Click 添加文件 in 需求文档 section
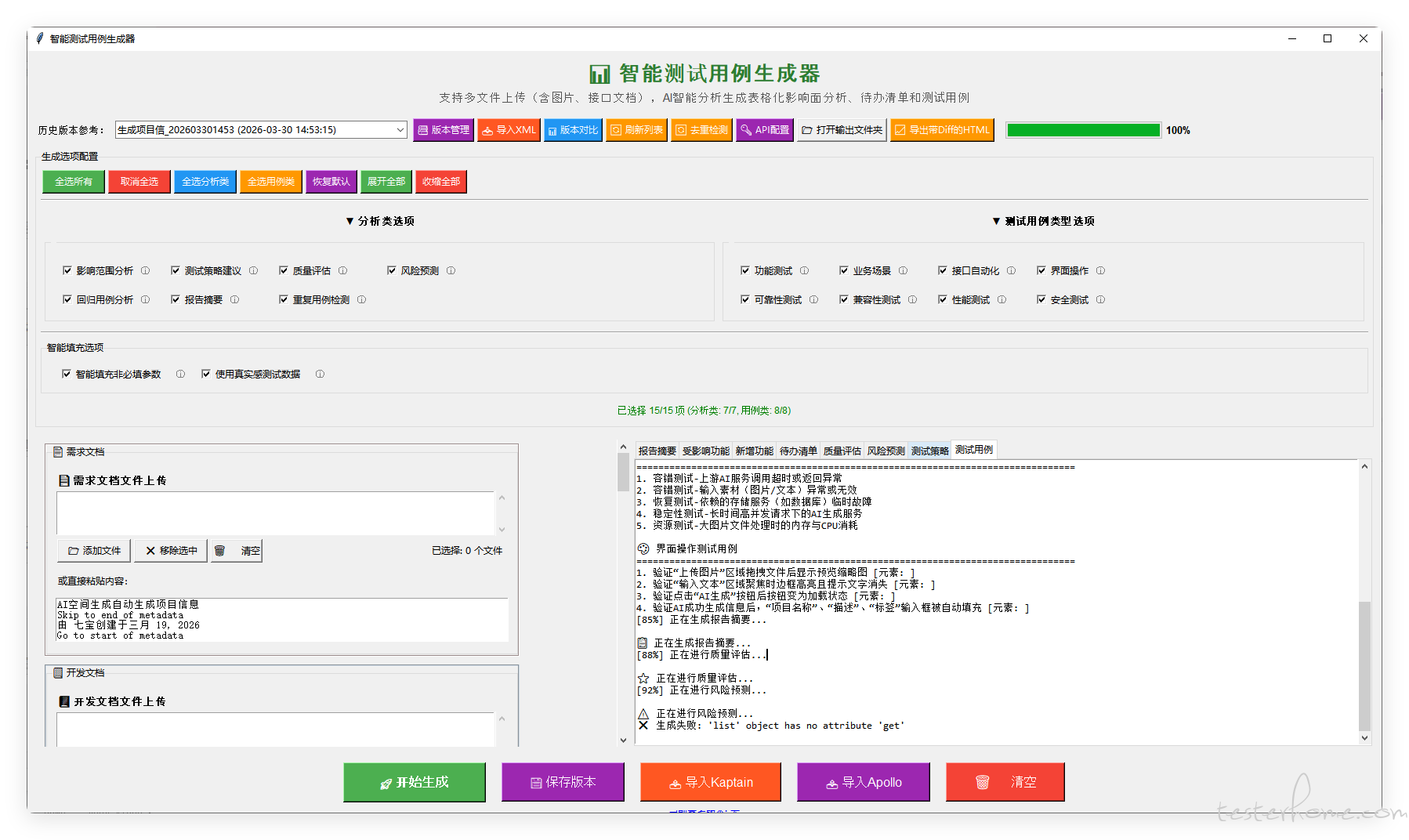This screenshot has width=1409, height=840. point(94,551)
